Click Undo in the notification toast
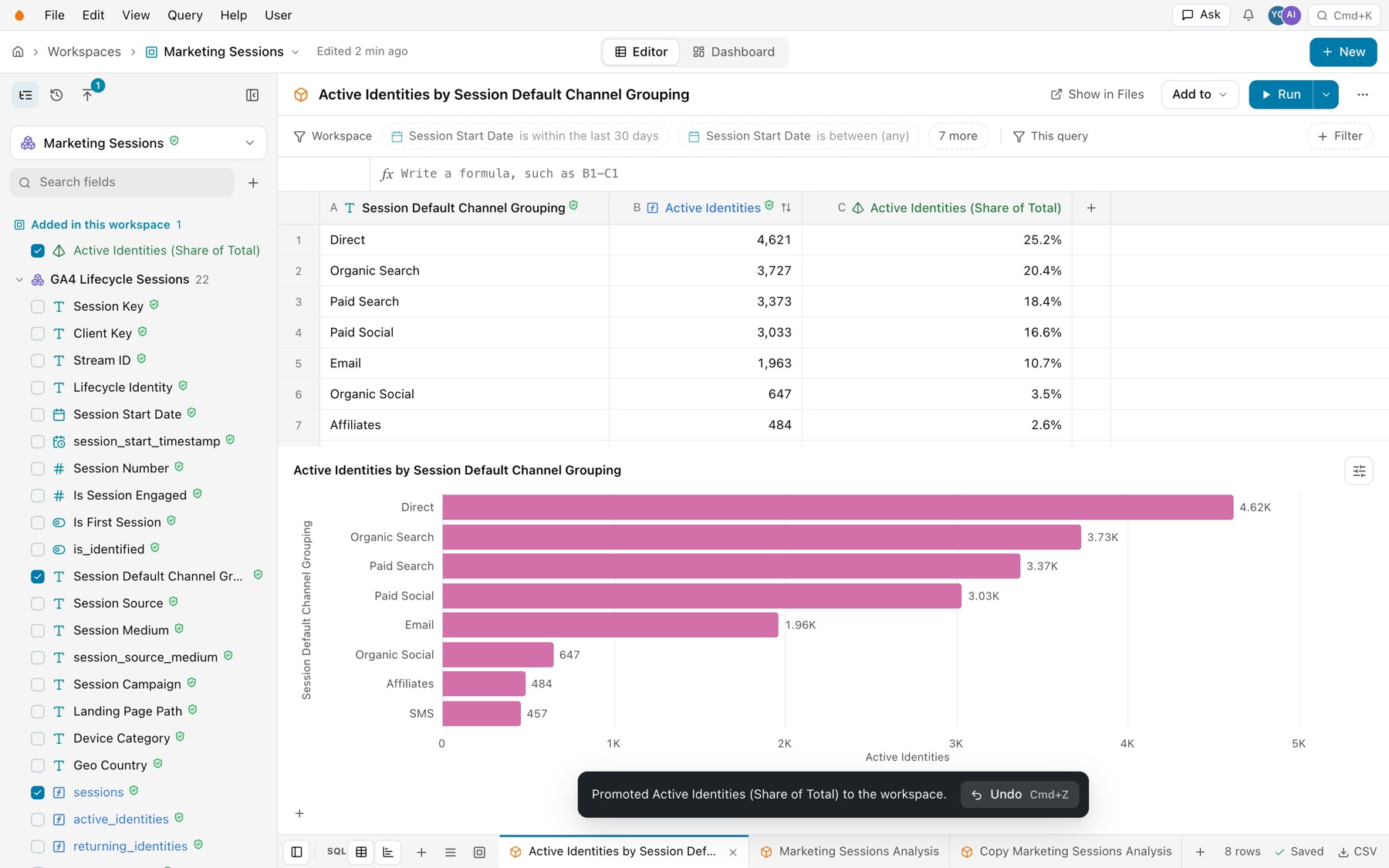This screenshot has width=1389, height=868. (1019, 794)
